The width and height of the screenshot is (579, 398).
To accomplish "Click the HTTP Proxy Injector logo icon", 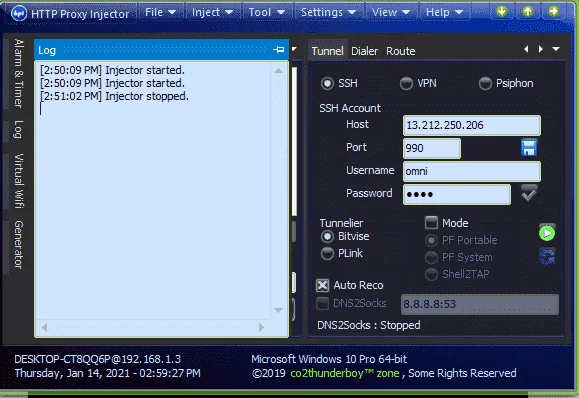I will tap(18, 14).
